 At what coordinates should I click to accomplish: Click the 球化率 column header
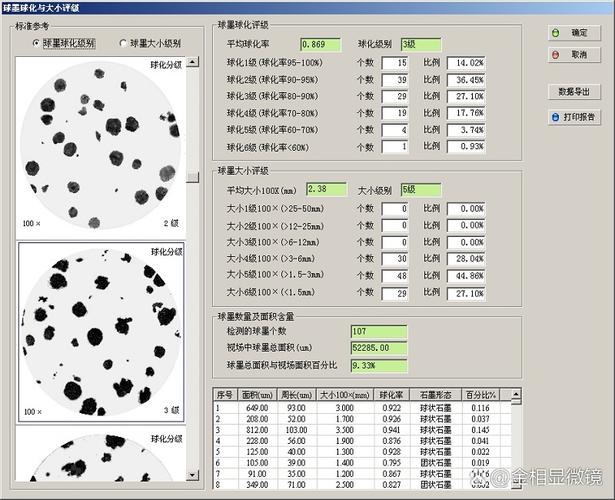(392, 395)
